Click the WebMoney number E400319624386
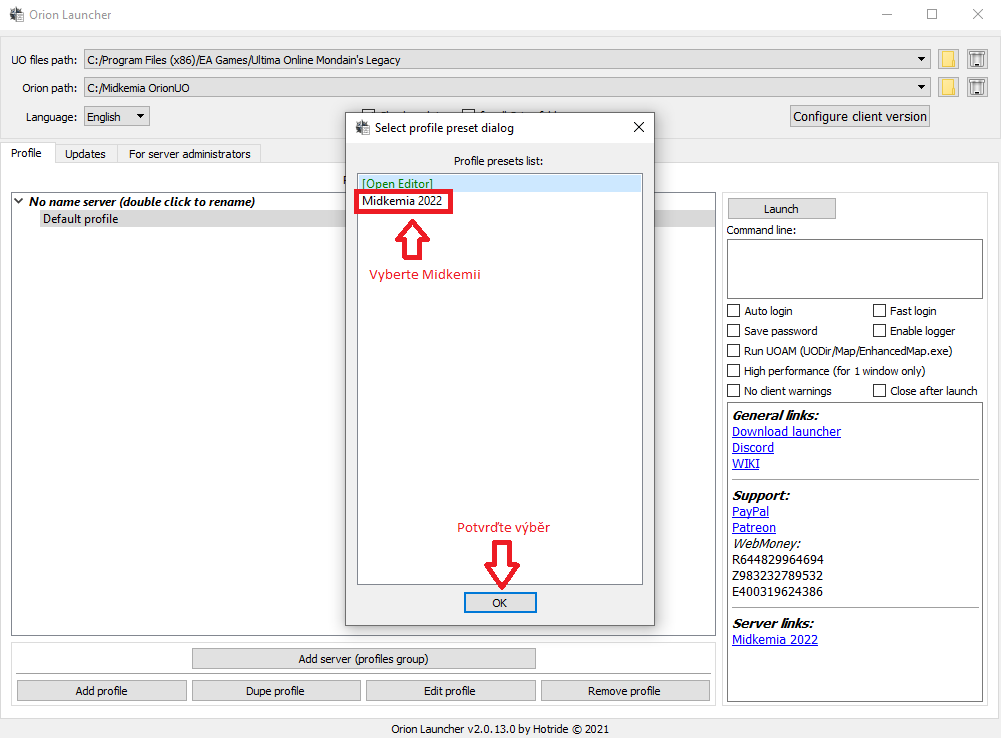 pyautogui.click(x=777, y=592)
